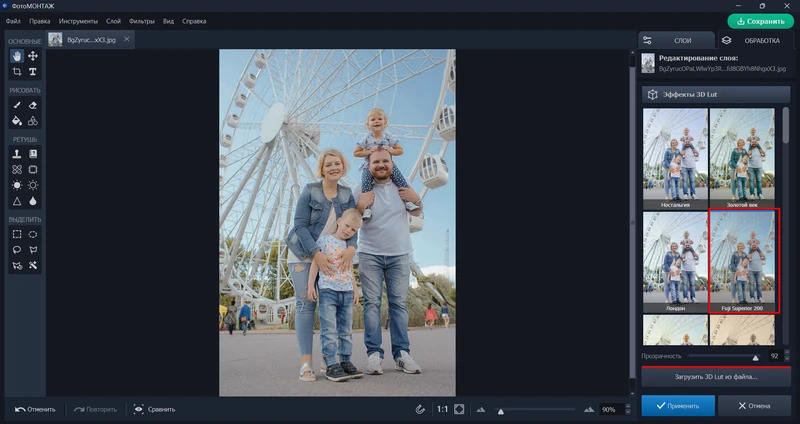The width and height of the screenshot is (800, 424).
Task: Select the Brush tool
Action: [x=17, y=105]
